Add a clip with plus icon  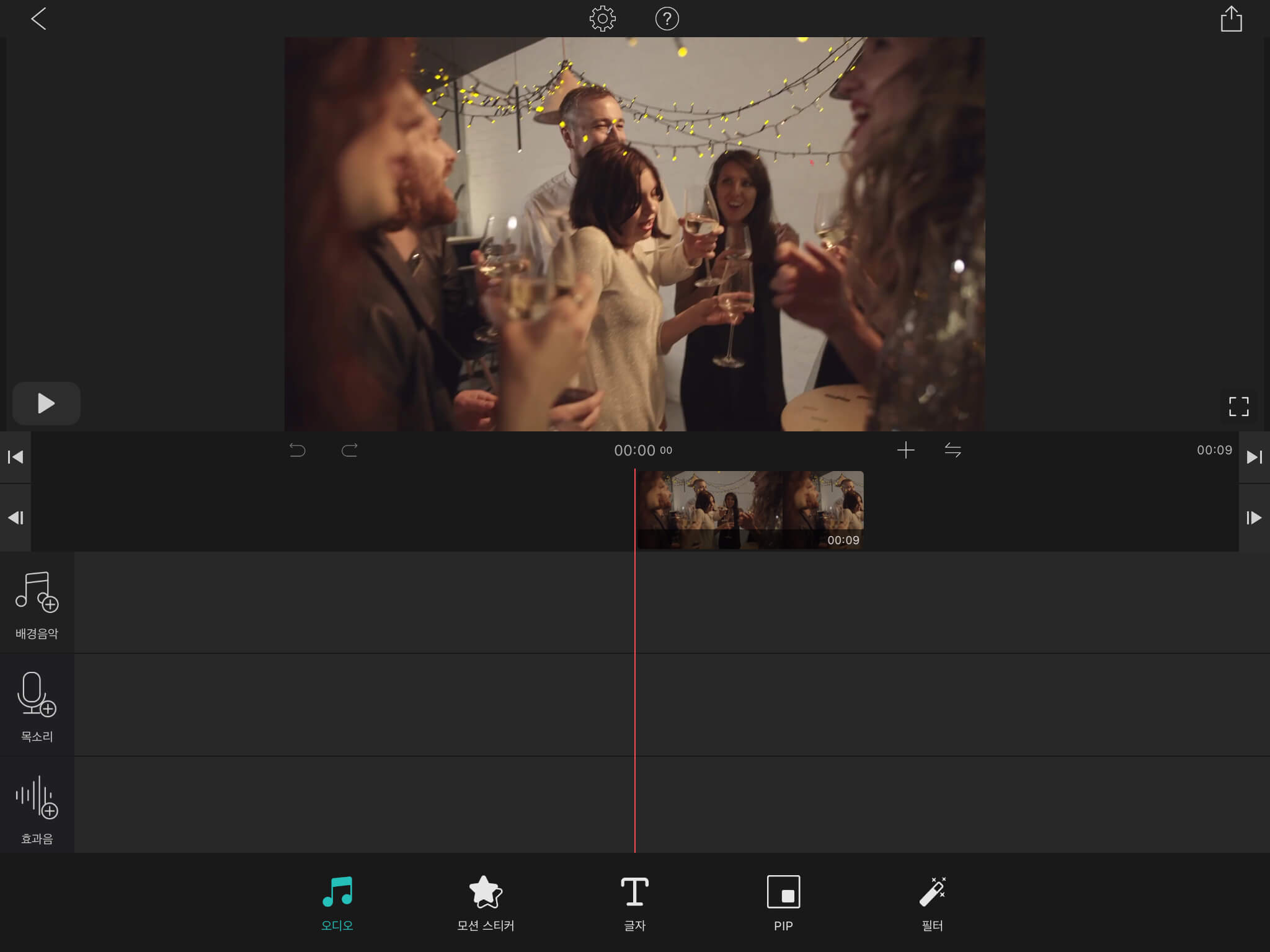[905, 450]
